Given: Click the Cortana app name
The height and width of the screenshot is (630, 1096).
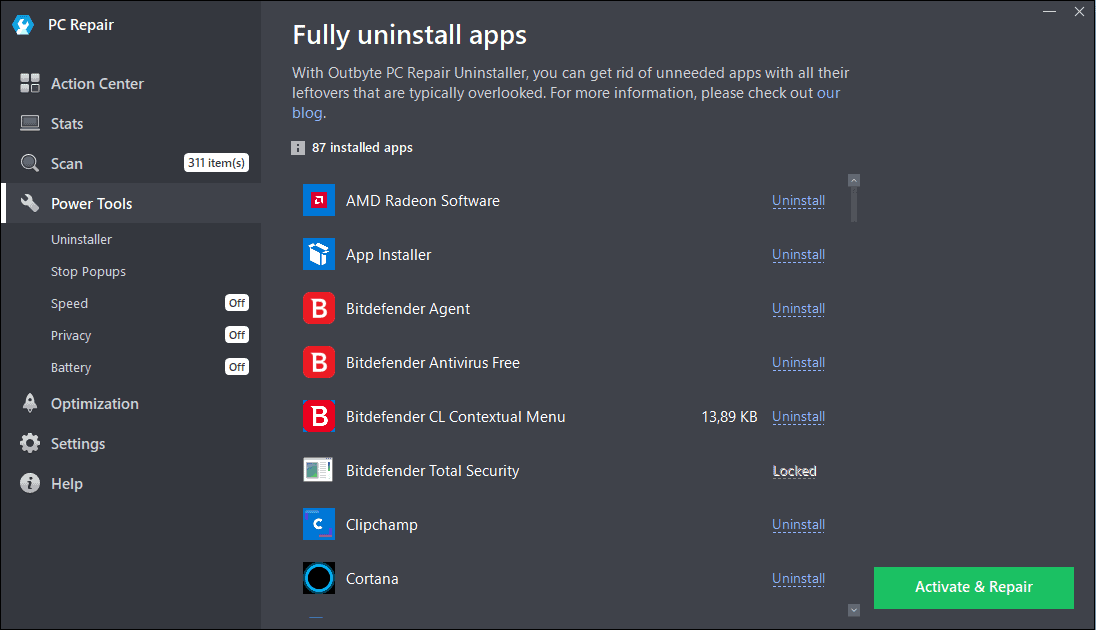Looking at the screenshot, I should tap(372, 579).
